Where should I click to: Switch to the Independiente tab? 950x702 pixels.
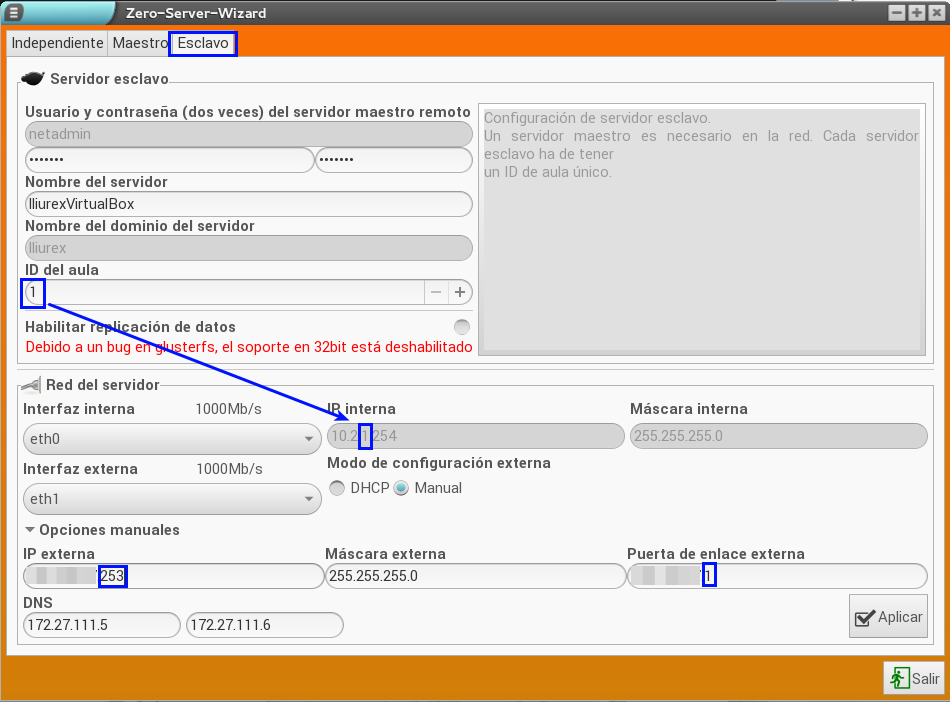57,44
